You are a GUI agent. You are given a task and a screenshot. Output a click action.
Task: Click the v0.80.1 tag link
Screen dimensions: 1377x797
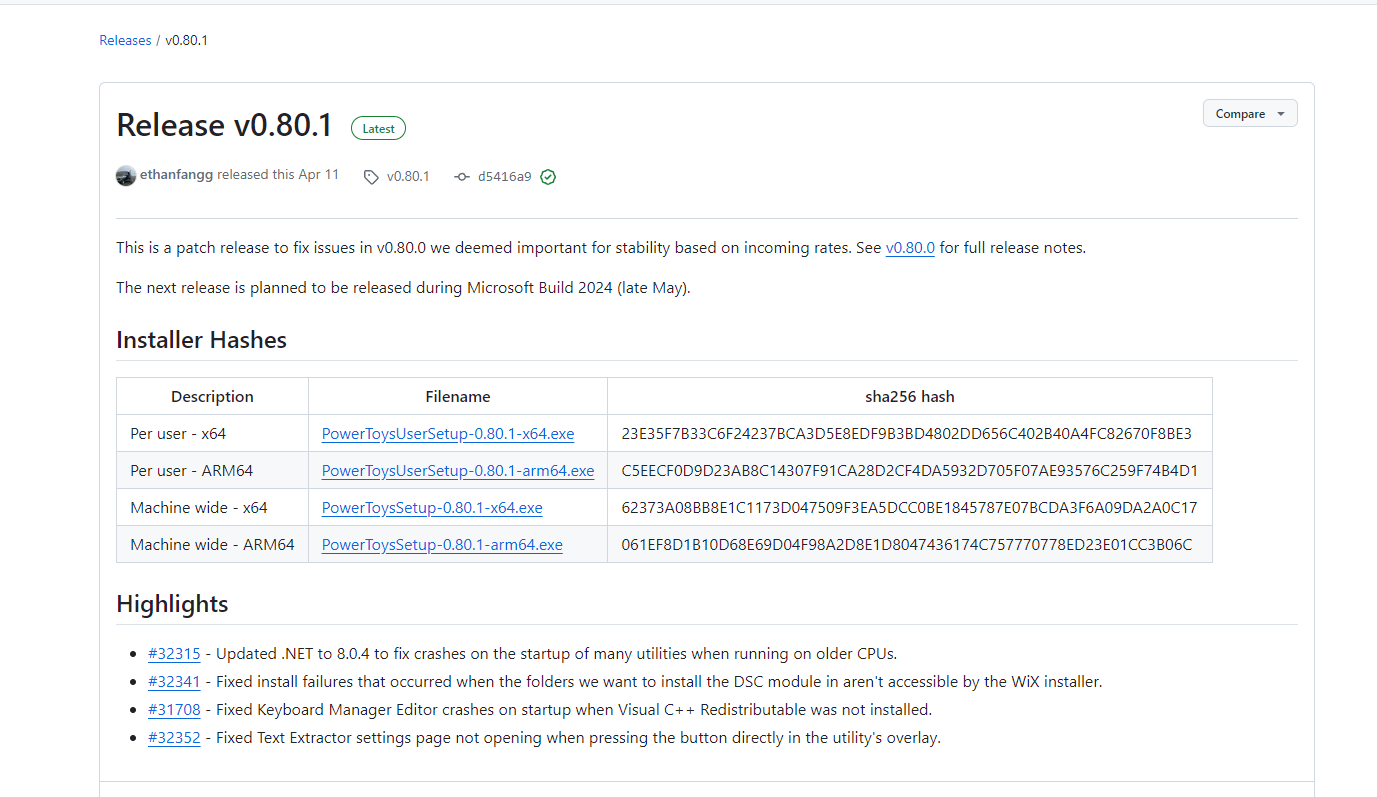(x=408, y=177)
